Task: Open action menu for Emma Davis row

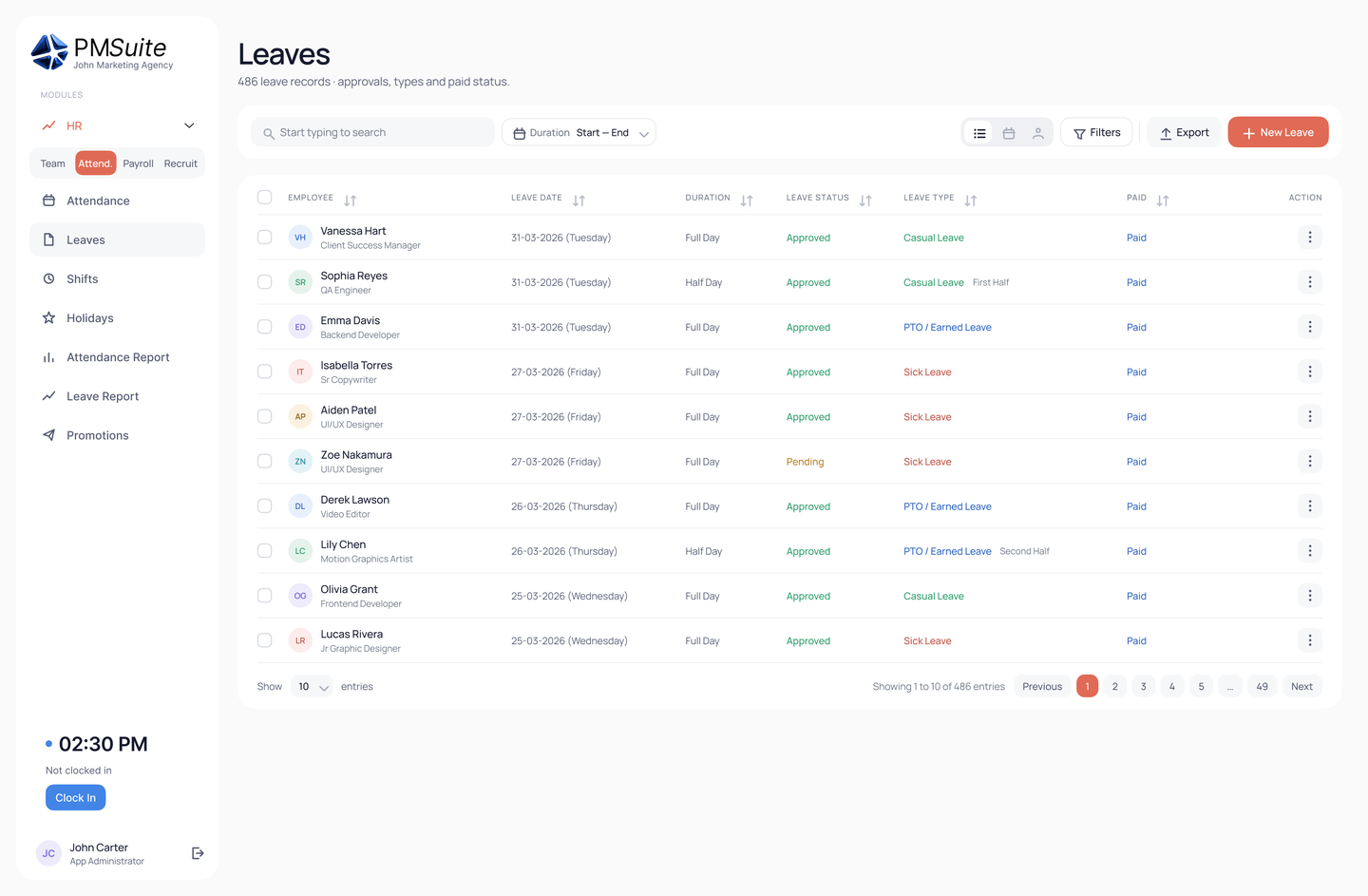Action: pos(1309,327)
